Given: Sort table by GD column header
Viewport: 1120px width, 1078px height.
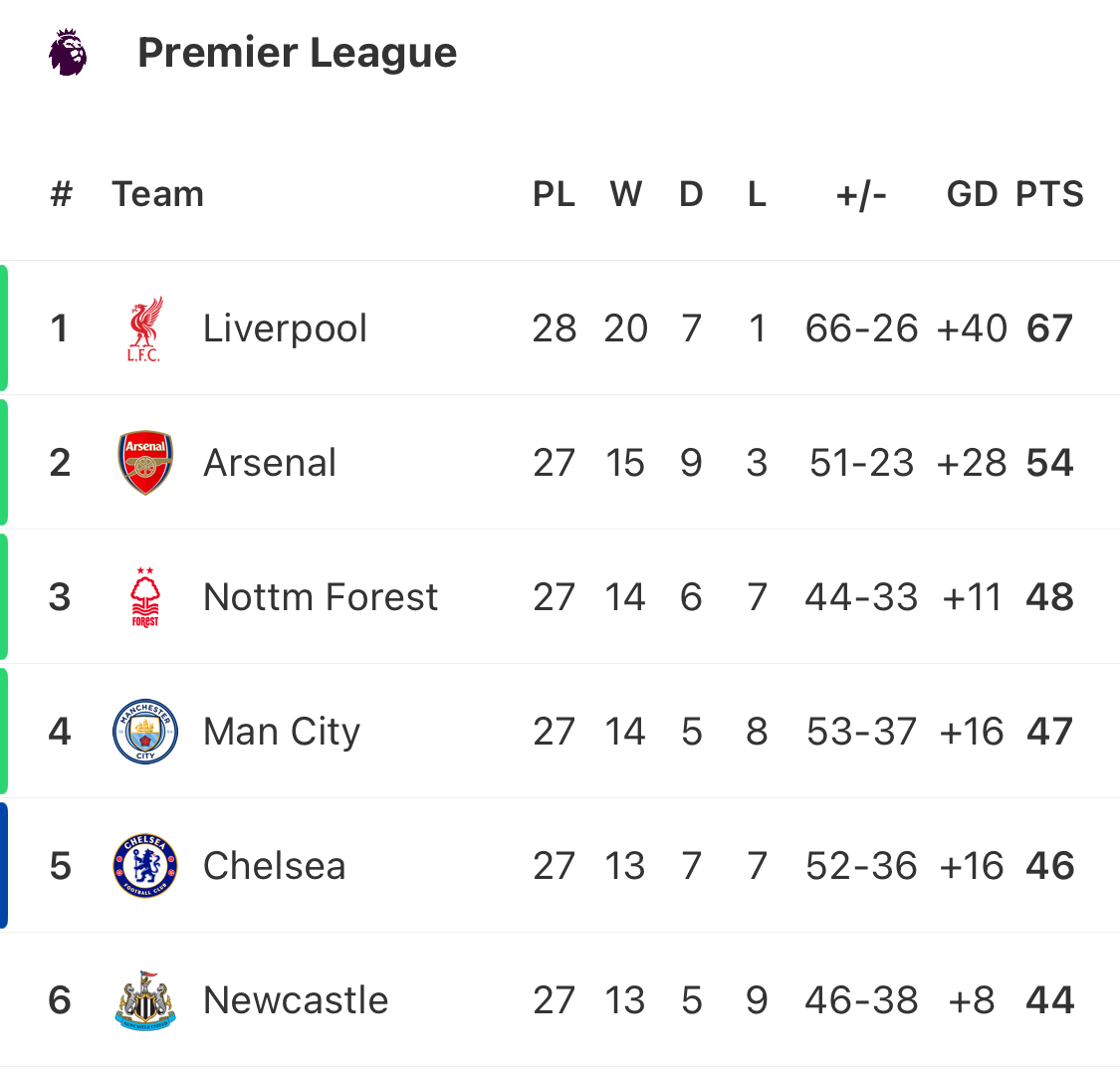Looking at the screenshot, I should 972,193.
